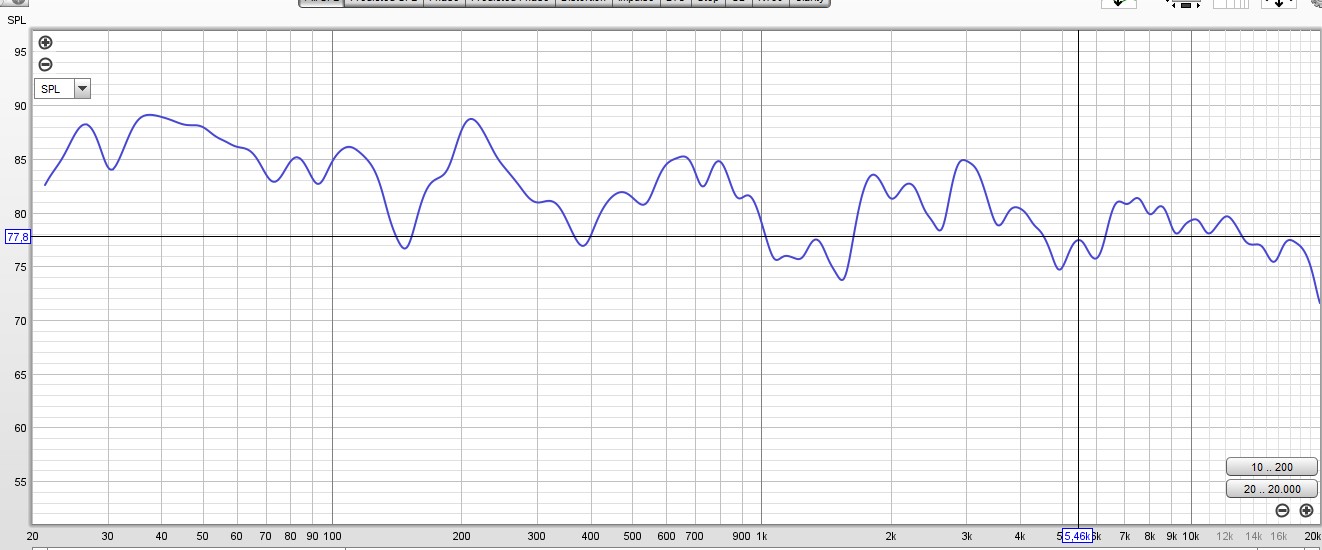The image size is (1322, 550).
Task: Click the 100 frequency axis label
Action: pos(332,536)
